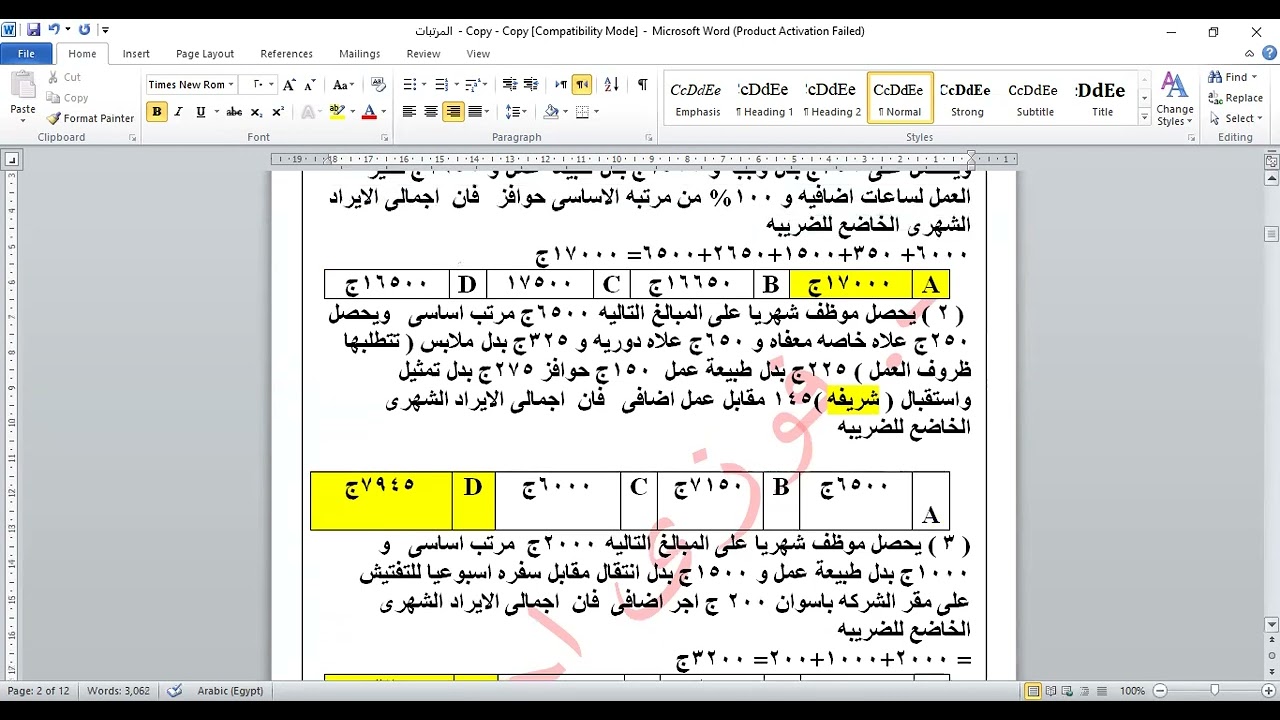Switch to the View tab
This screenshot has height=720, width=1280.
(478, 54)
